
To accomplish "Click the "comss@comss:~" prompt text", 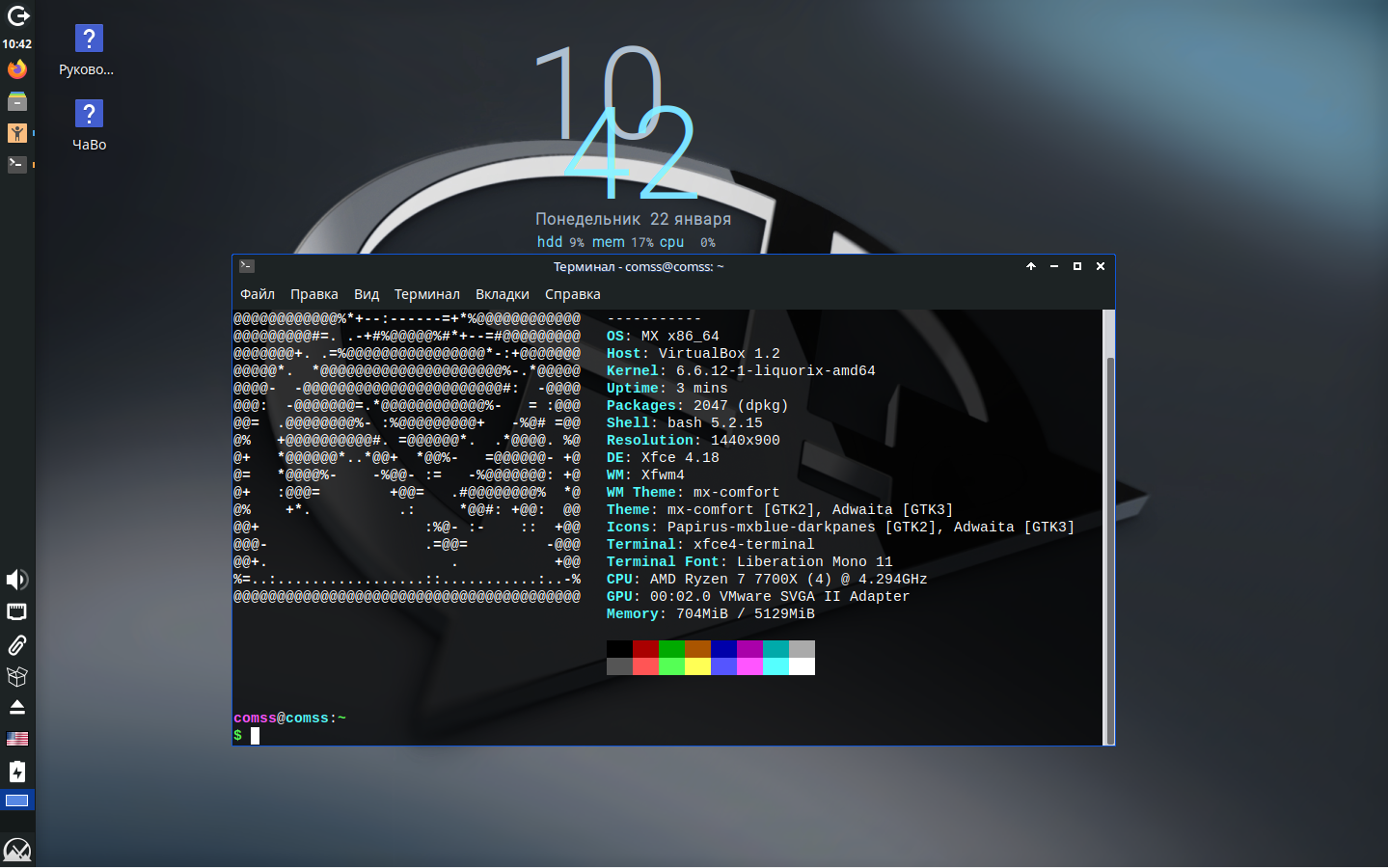I will click(x=289, y=719).
